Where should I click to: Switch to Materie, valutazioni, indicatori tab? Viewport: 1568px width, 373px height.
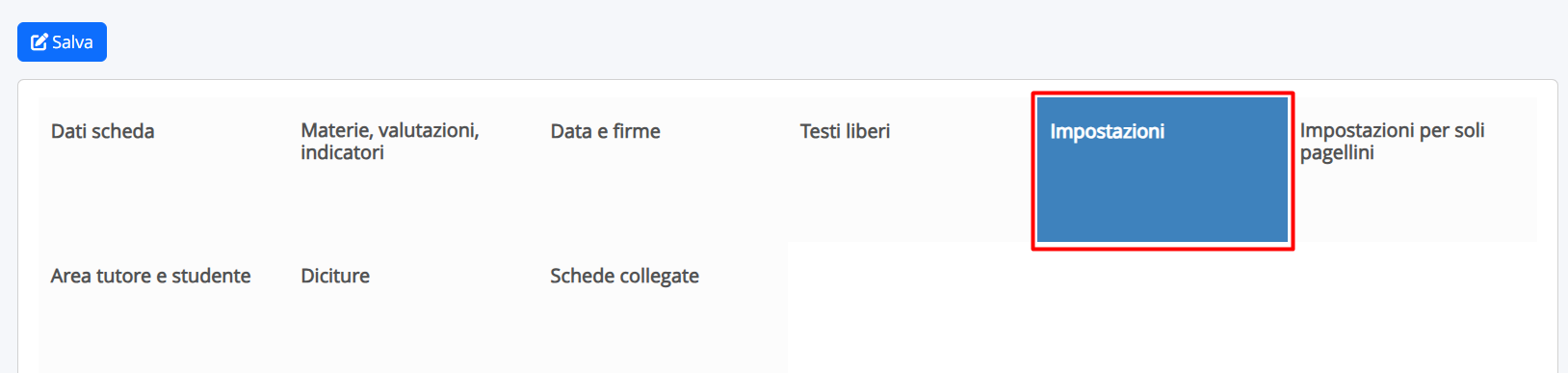point(413,169)
